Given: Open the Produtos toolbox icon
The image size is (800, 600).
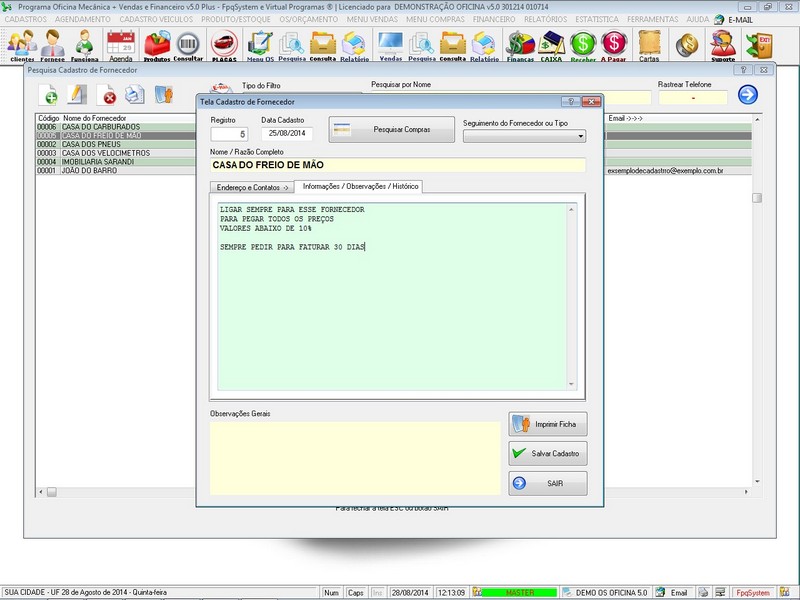Looking at the screenshot, I should tap(157, 45).
